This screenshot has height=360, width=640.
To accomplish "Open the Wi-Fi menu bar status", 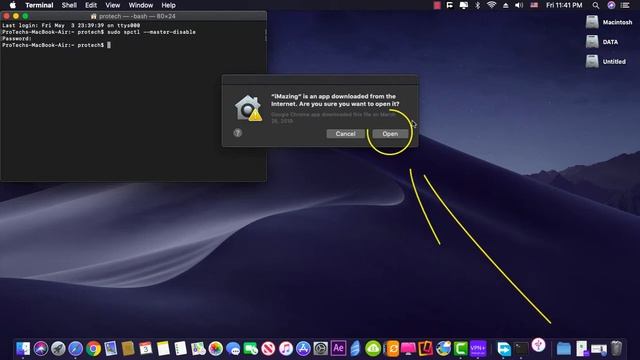I will (x=491, y=5).
